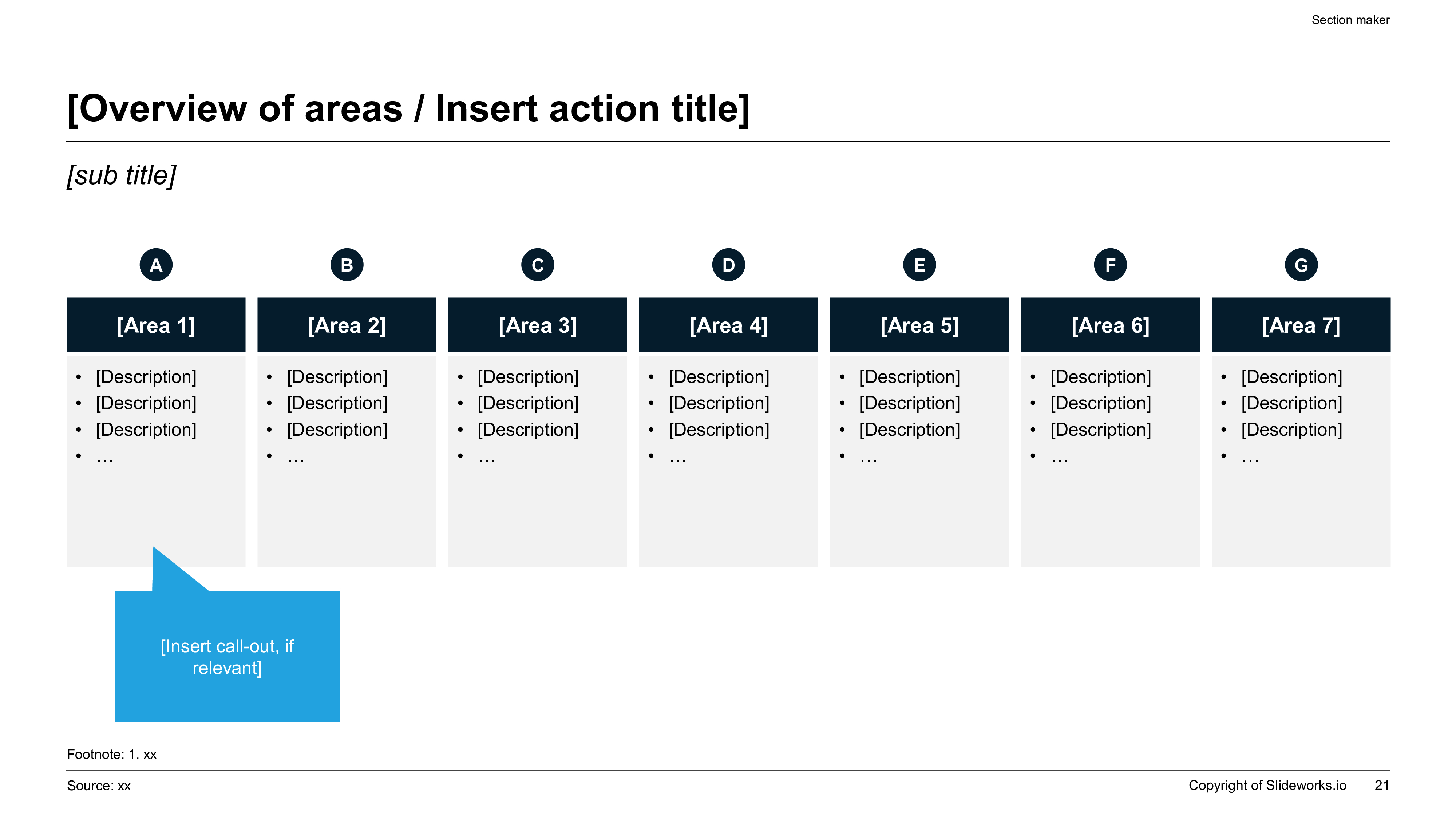Image resolution: width=1456 pixels, height=819 pixels.
Task: Select the Footnote text line
Action: [112, 754]
